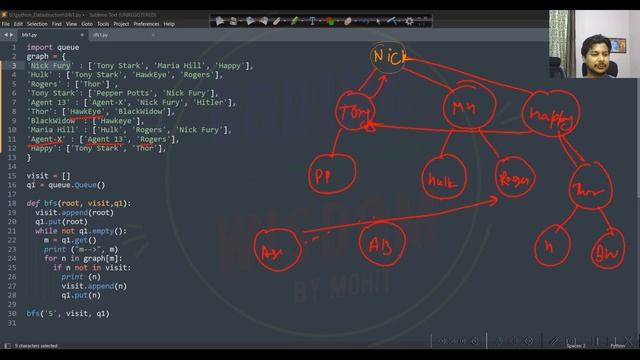Viewport: 640px width, 360px height.
Task: Toggle the side bar icon in status bar
Action: (x=7, y=346)
